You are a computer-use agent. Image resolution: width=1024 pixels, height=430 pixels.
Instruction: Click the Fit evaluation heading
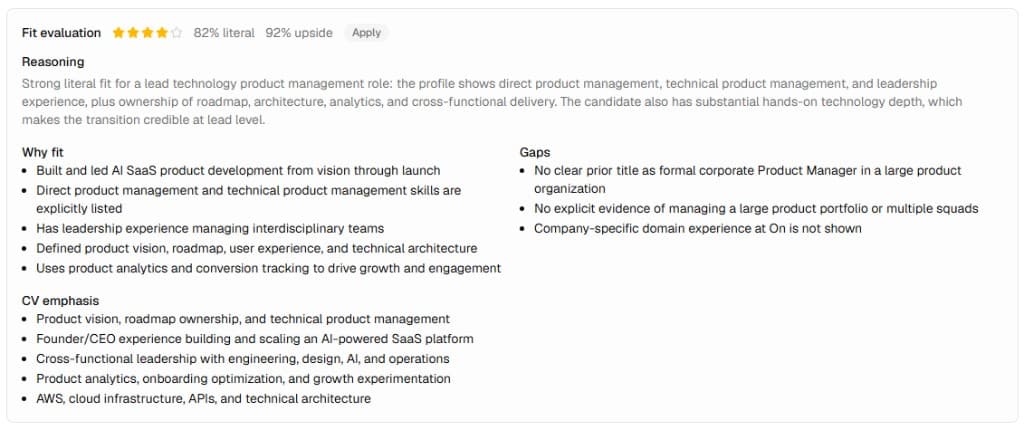coord(61,33)
